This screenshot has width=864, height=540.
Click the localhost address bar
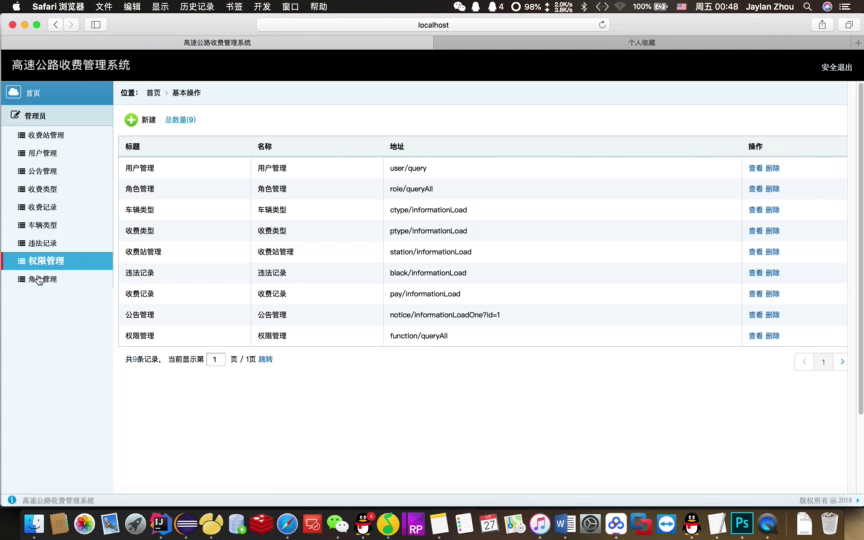click(x=433, y=24)
